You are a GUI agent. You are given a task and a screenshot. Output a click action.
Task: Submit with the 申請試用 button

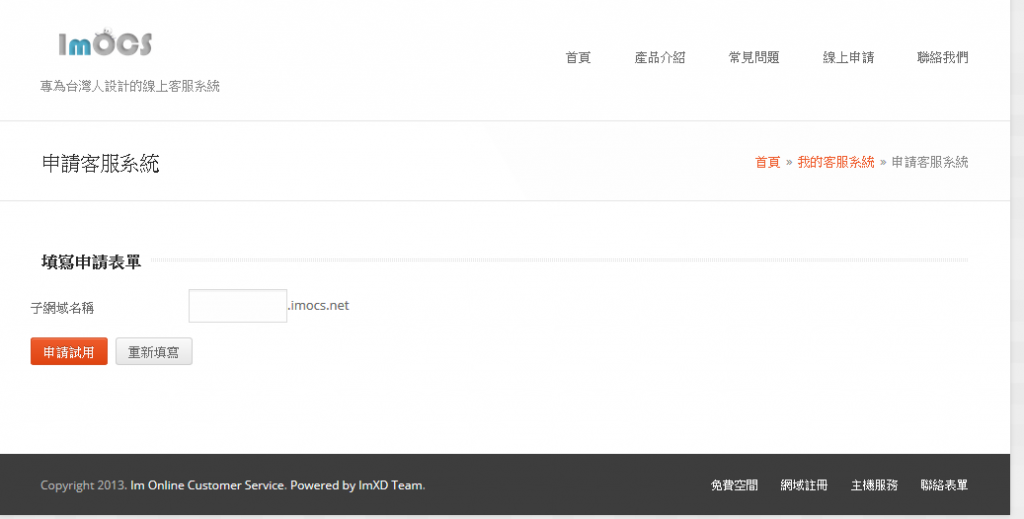69,352
